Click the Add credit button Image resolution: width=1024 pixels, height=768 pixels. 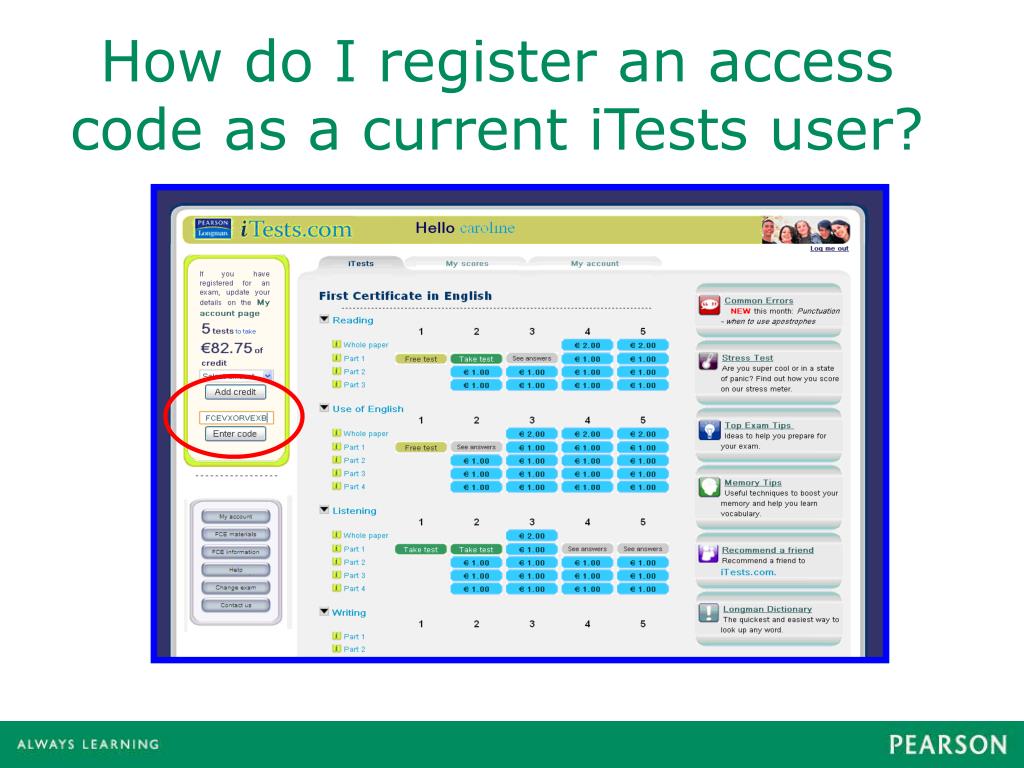[x=235, y=392]
